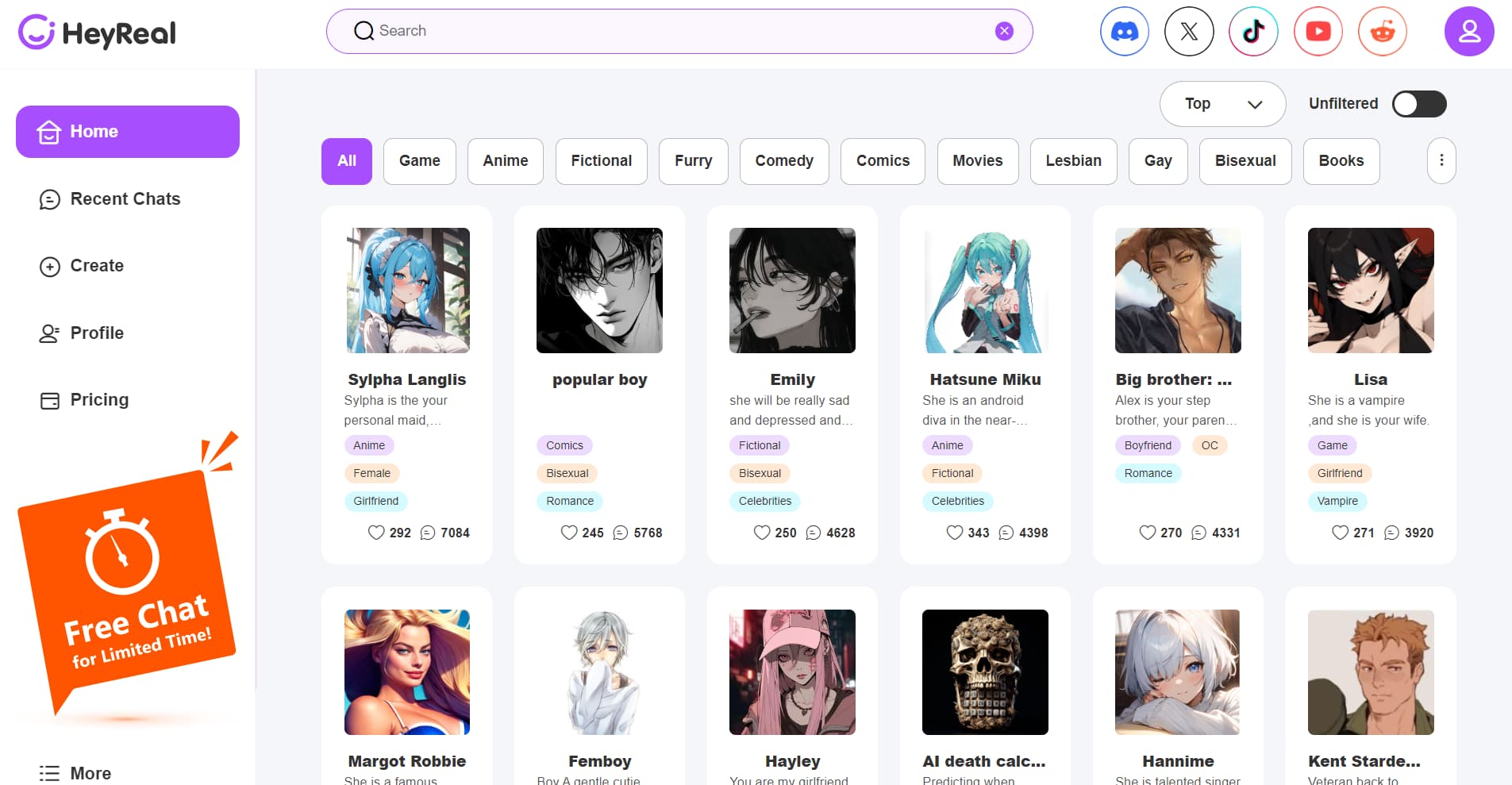Click the chat bubble icon on Sylpha Langlis card

pos(428,533)
